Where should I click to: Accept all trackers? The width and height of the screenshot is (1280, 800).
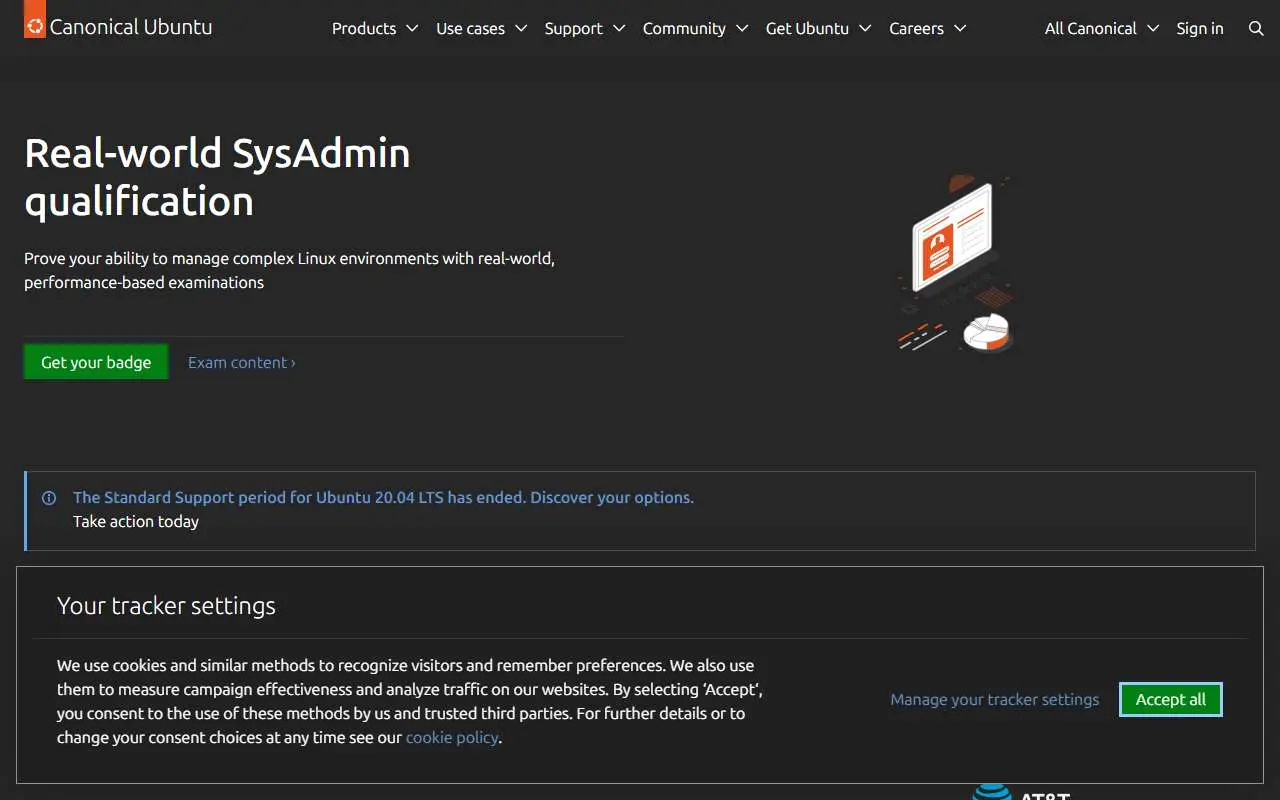[1171, 699]
